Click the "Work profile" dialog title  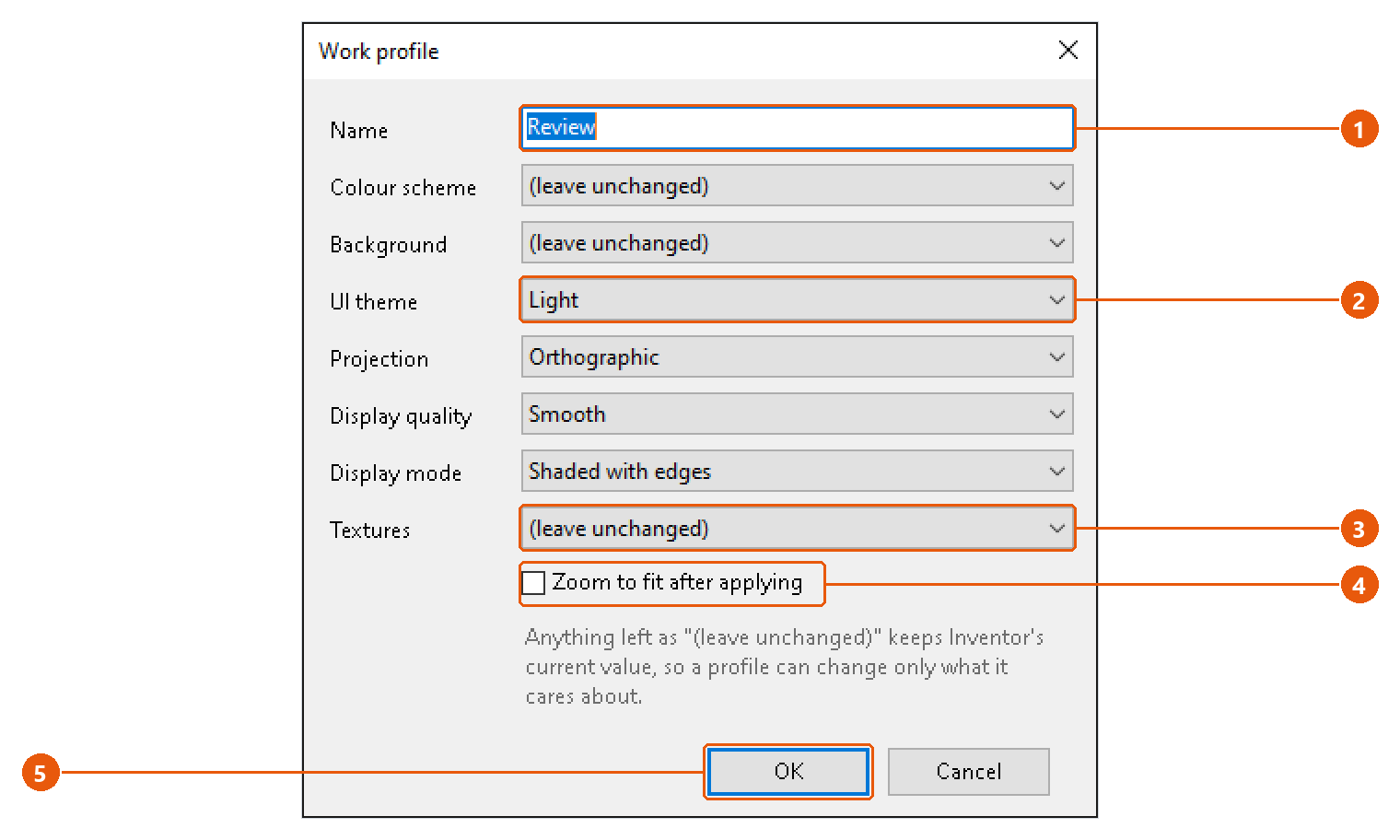point(379,52)
